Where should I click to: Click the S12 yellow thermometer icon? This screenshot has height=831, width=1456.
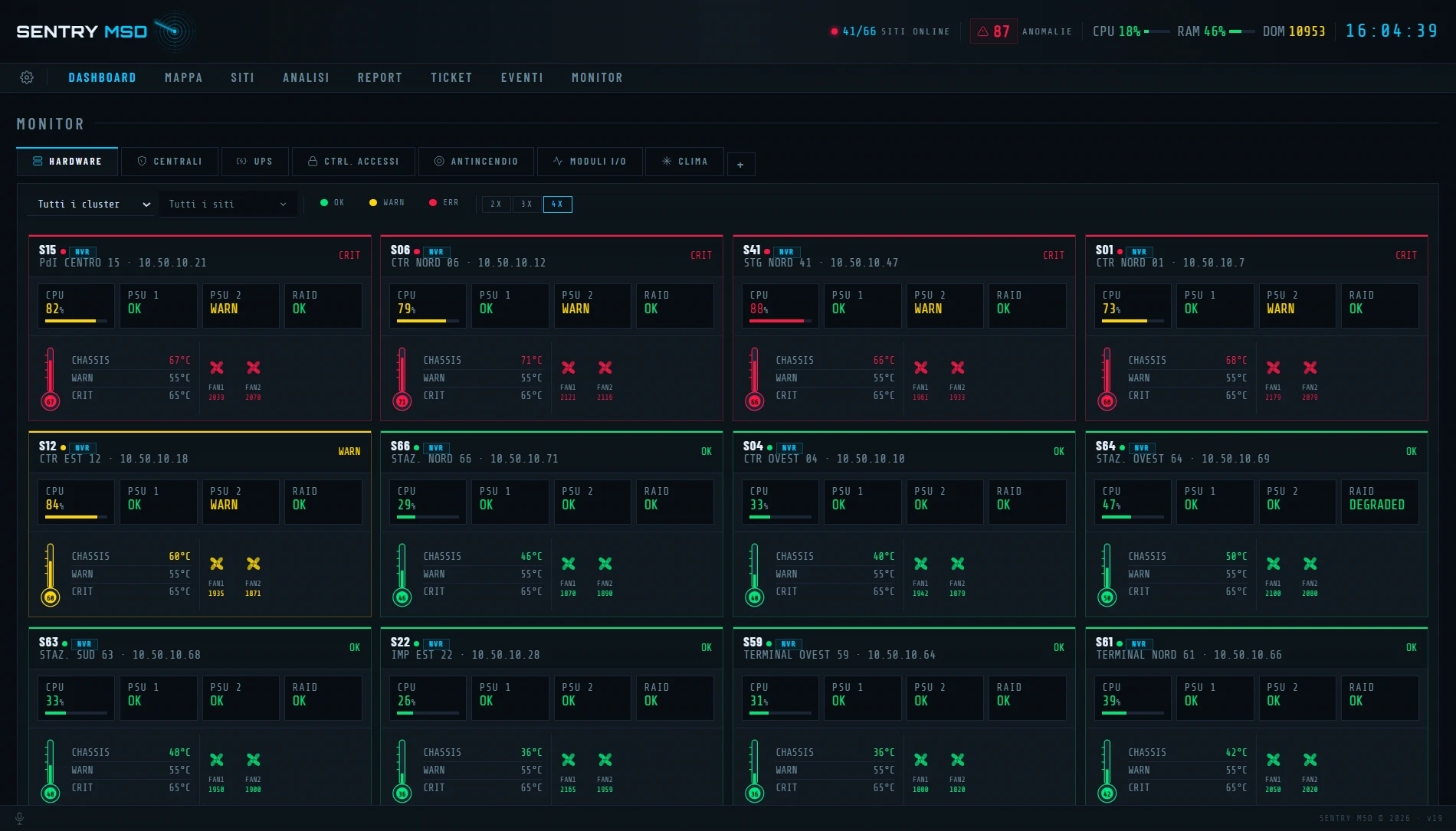(x=51, y=574)
